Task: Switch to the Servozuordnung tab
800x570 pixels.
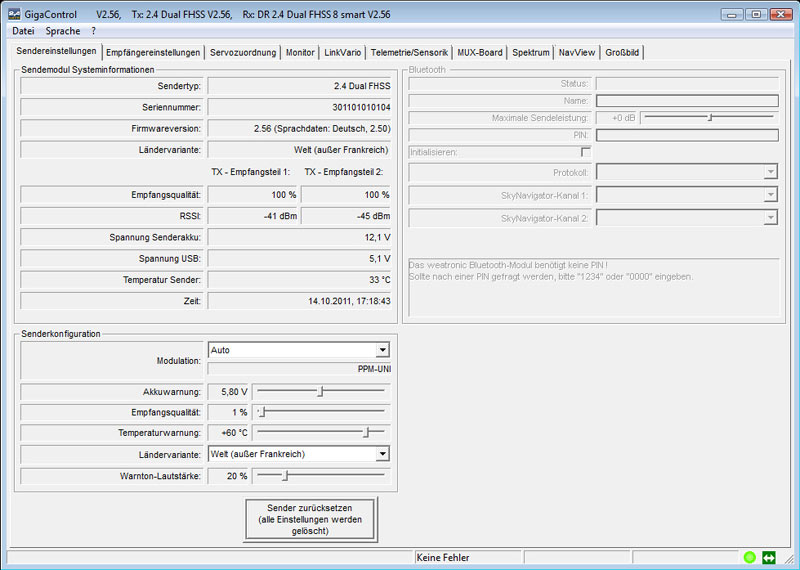Action: 243,53
